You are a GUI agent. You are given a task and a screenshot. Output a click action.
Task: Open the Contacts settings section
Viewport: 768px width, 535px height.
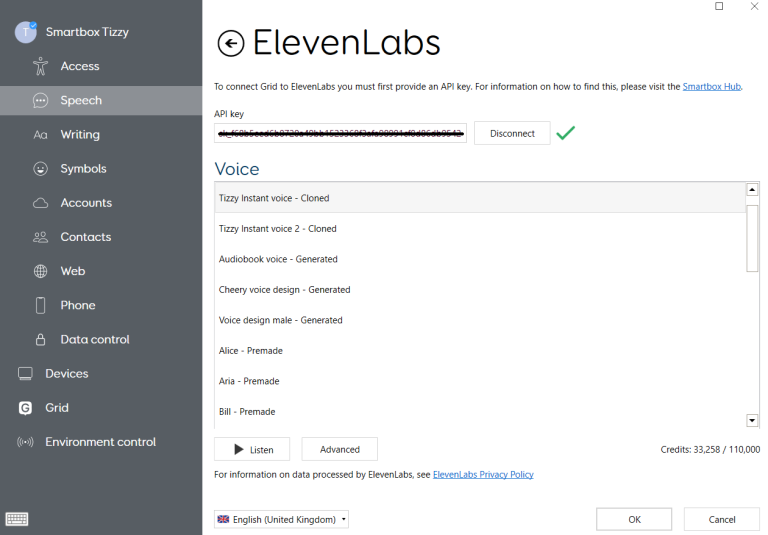(101, 237)
